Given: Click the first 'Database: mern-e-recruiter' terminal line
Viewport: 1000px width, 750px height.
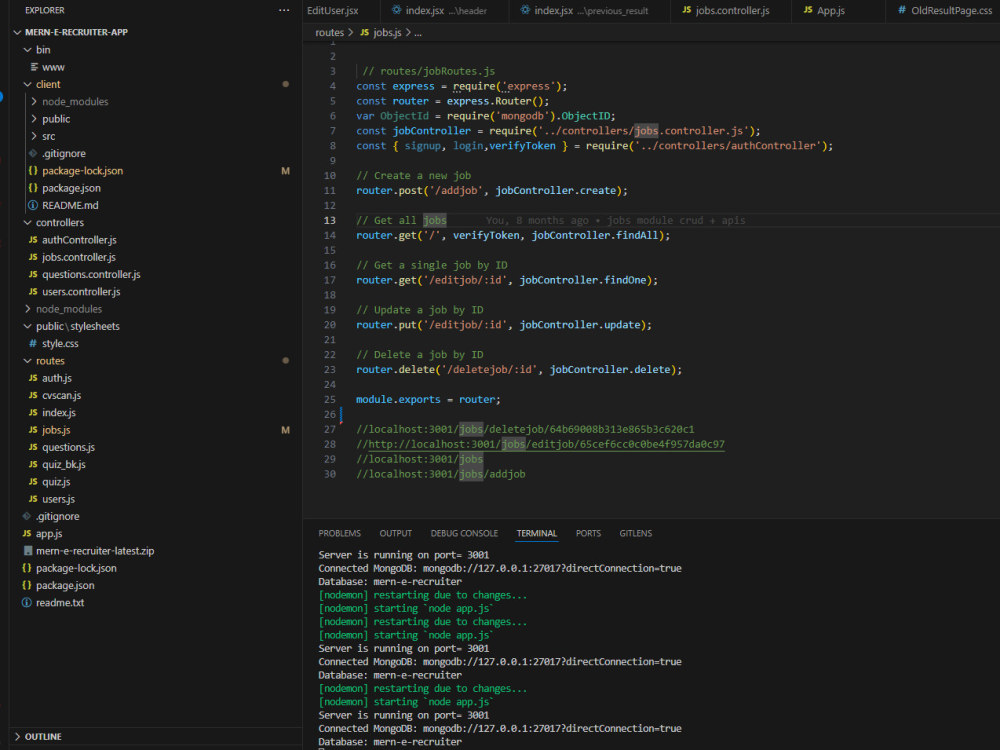Looking at the screenshot, I should (x=390, y=582).
